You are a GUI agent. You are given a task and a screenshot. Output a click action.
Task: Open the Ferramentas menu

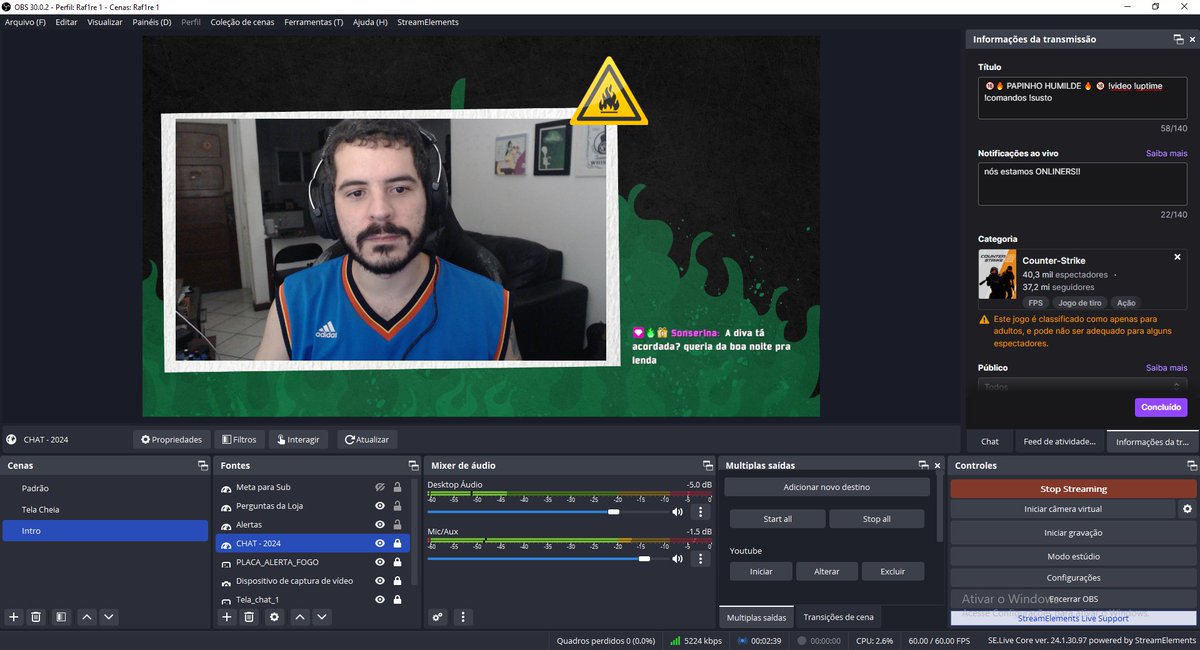tap(311, 21)
